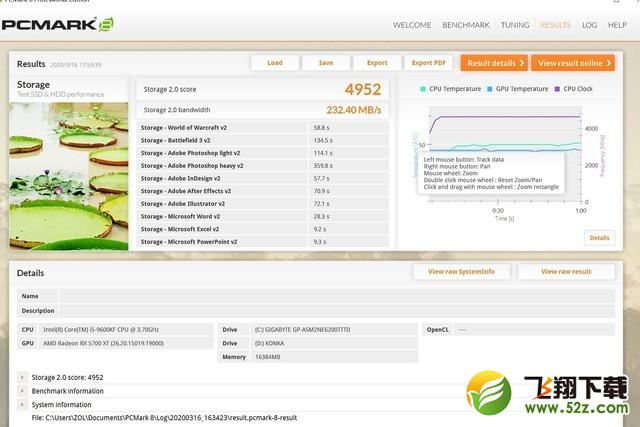The width and height of the screenshot is (640, 427).
Task: Click the Load button
Action: pyautogui.click(x=275, y=63)
